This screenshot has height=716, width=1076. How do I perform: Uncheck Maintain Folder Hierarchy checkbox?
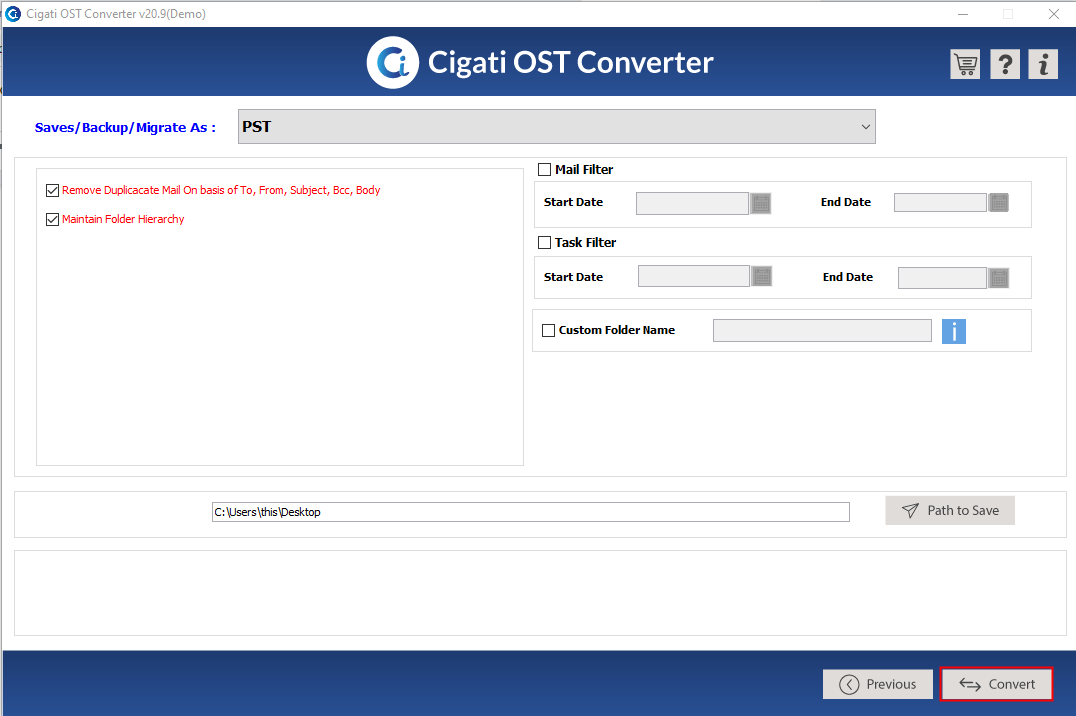52,219
